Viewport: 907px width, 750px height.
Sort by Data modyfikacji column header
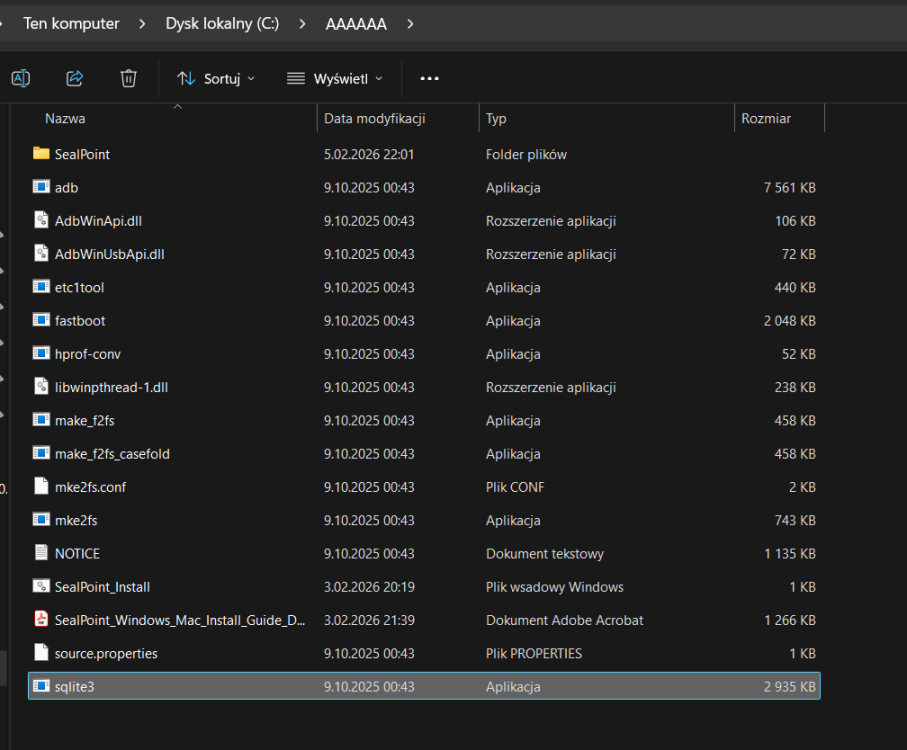tap(375, 118)
